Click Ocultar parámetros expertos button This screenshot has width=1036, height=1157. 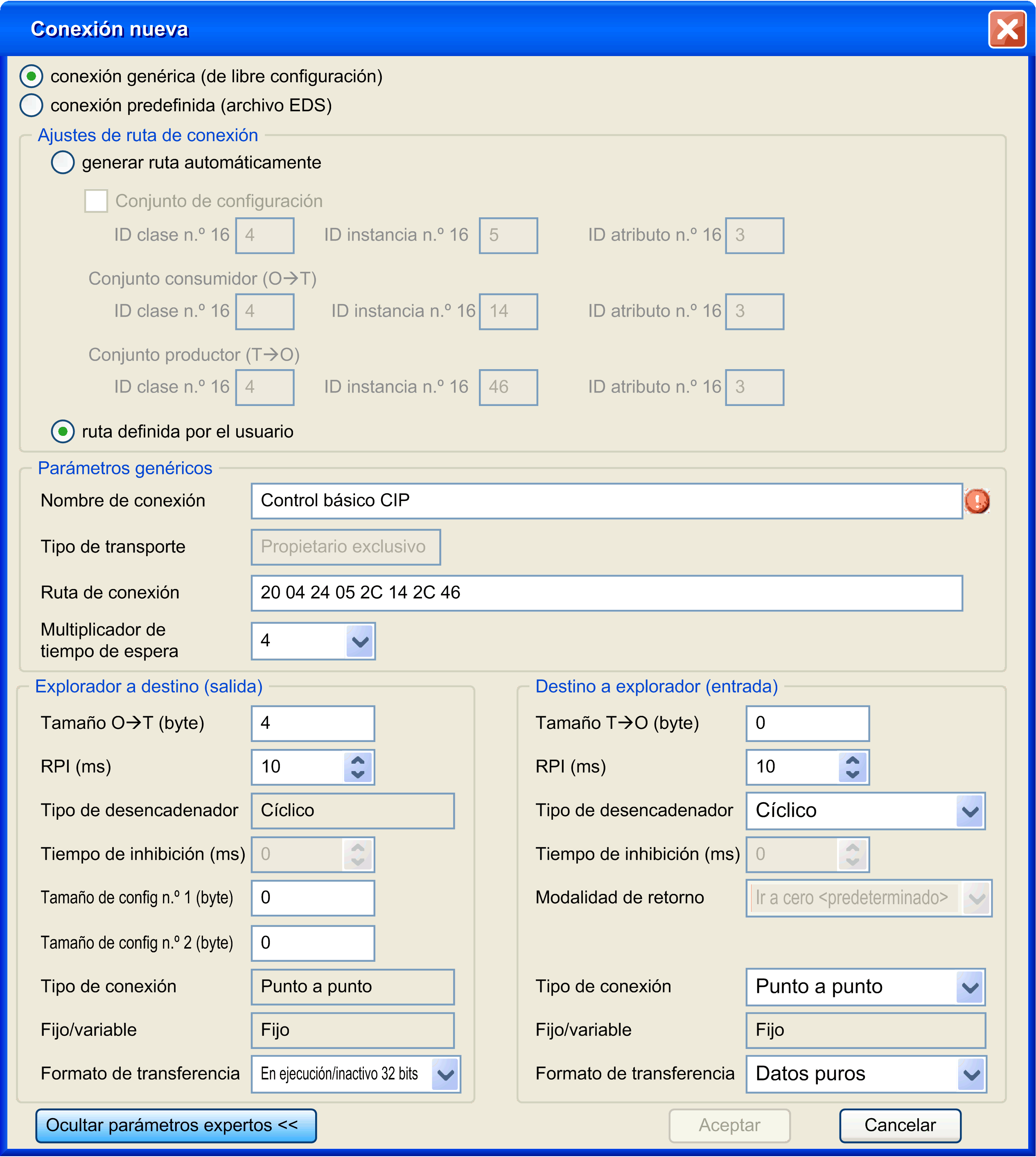coord(175,1126)
